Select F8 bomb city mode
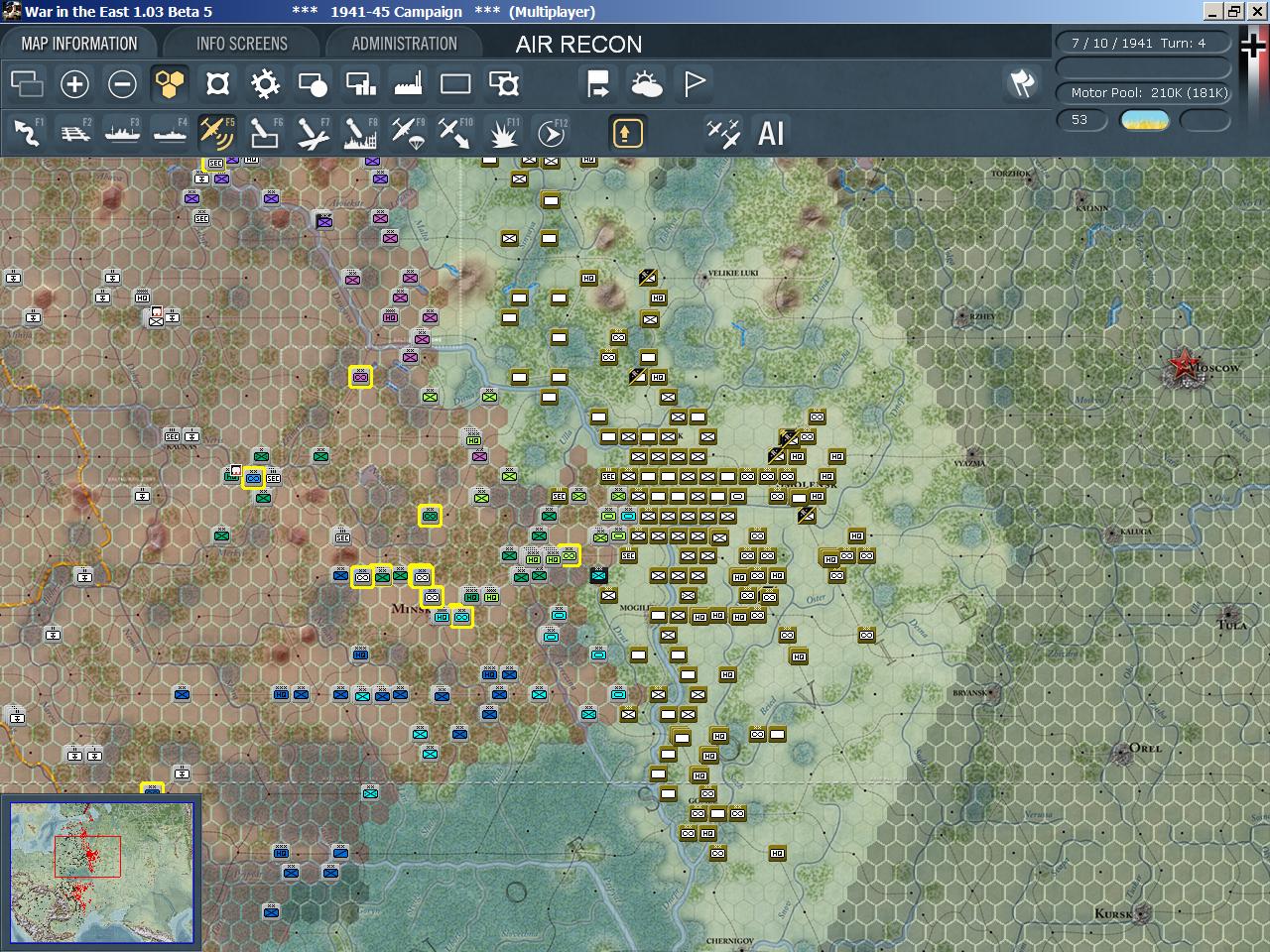The image size is (1270, 952). (360, 133)
